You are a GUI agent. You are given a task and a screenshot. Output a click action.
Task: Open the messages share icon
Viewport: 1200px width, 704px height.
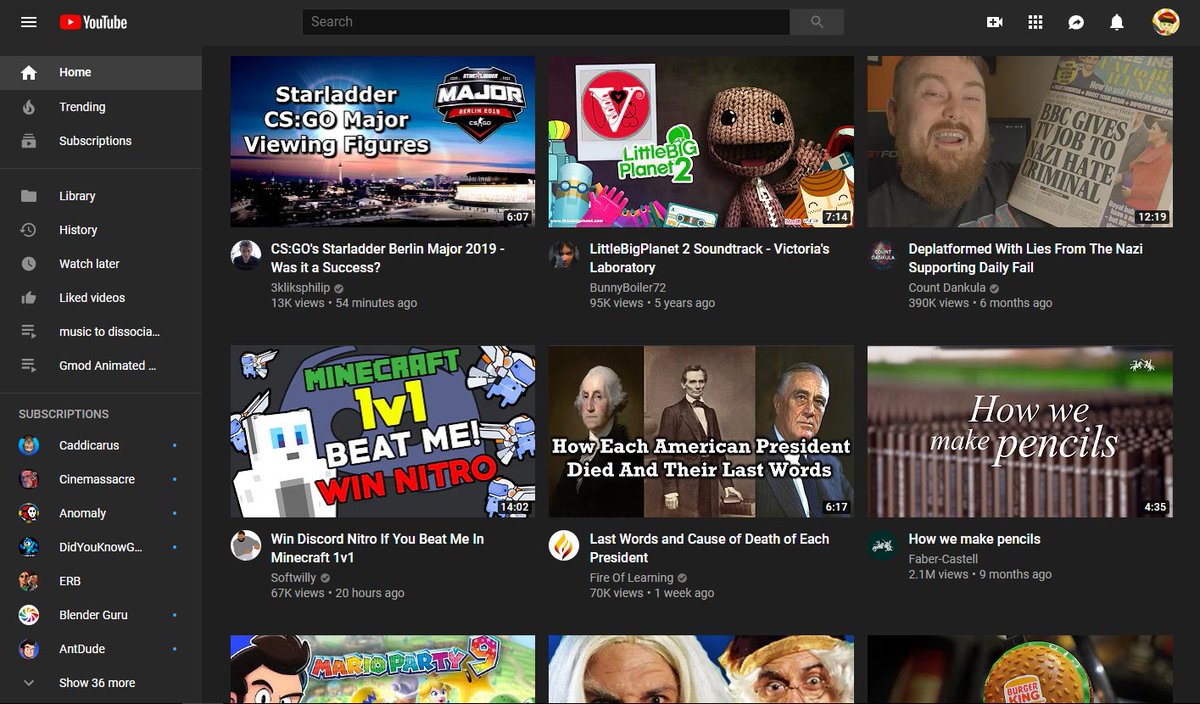coord(1076,22)
